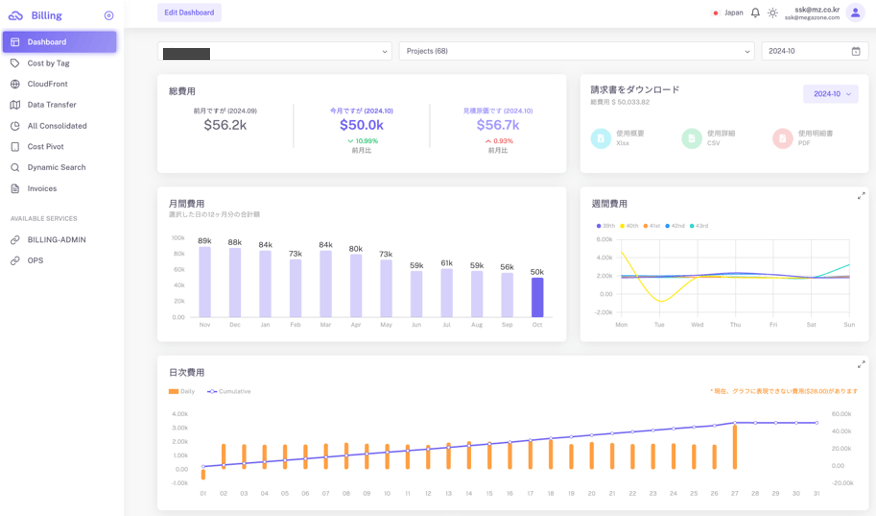Click the day 27 bar in daily chart
This screenshot has width=876, height=516.
click(735, 447)
